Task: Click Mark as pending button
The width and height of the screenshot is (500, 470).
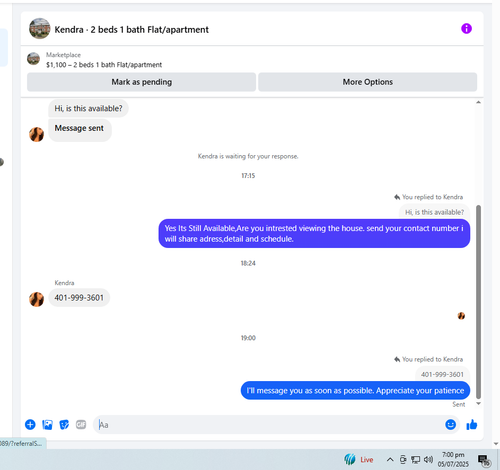Action: 141,82
